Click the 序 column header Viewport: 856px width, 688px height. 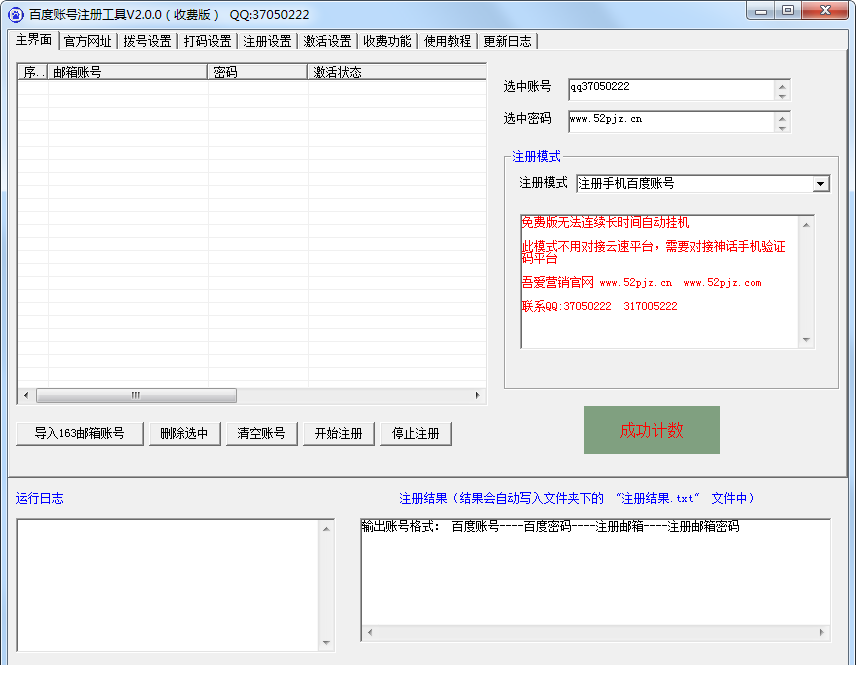coord(33,72)
